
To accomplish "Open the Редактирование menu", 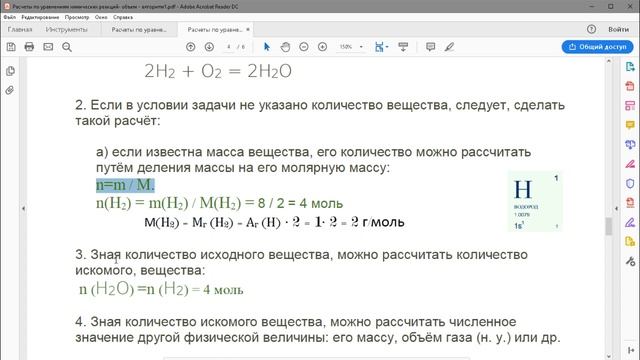I will coord(40,17).
